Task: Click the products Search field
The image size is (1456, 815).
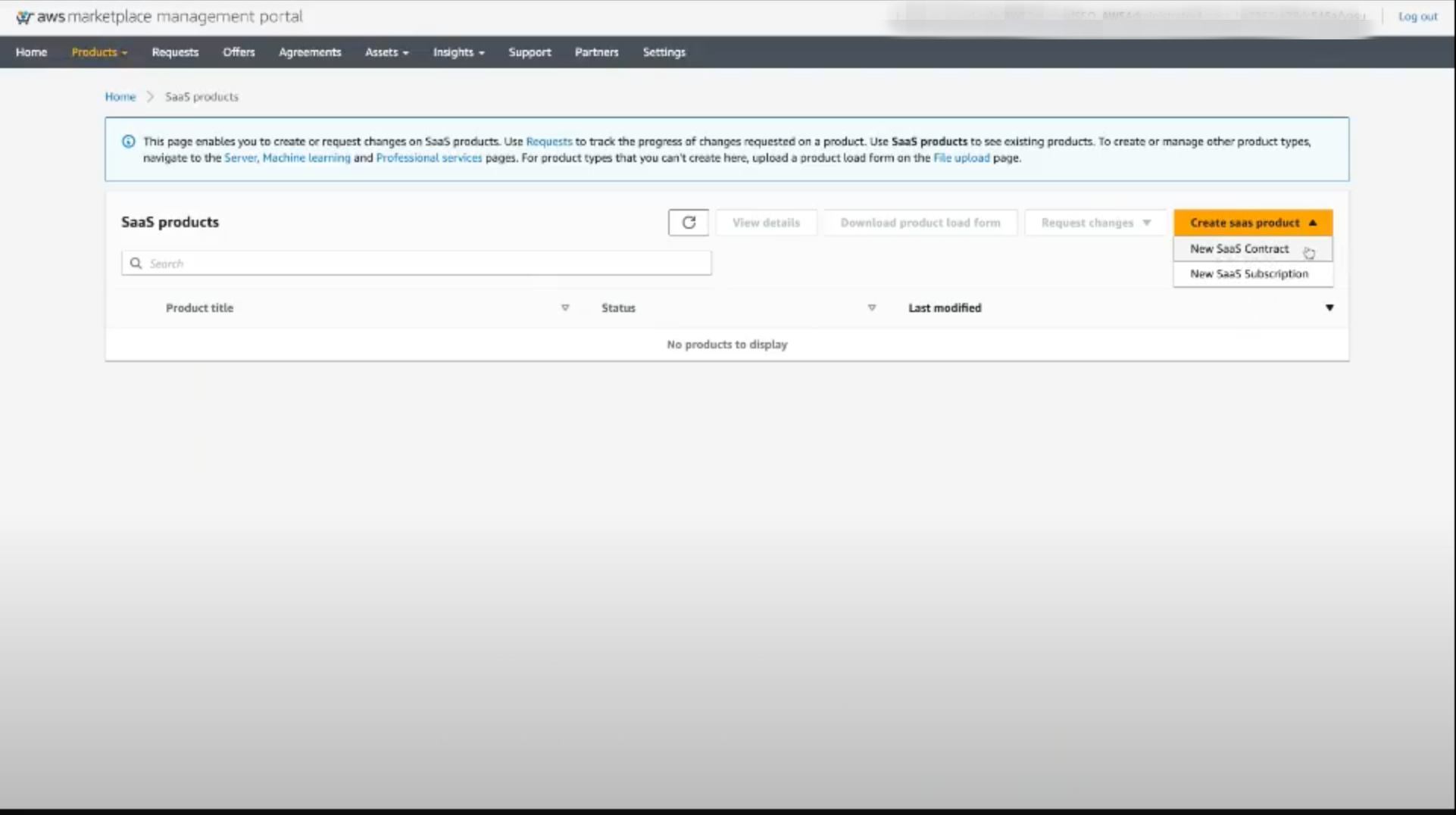Action: click(x=417, y=264)
